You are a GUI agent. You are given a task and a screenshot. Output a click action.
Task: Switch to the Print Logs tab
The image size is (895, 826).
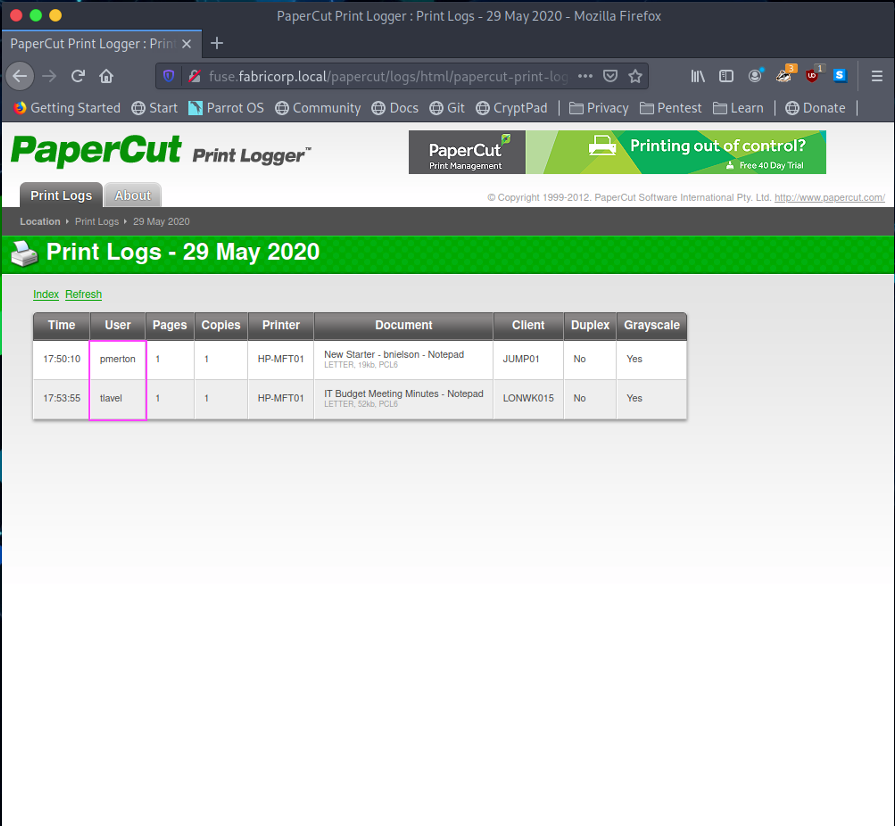[61, 195]
